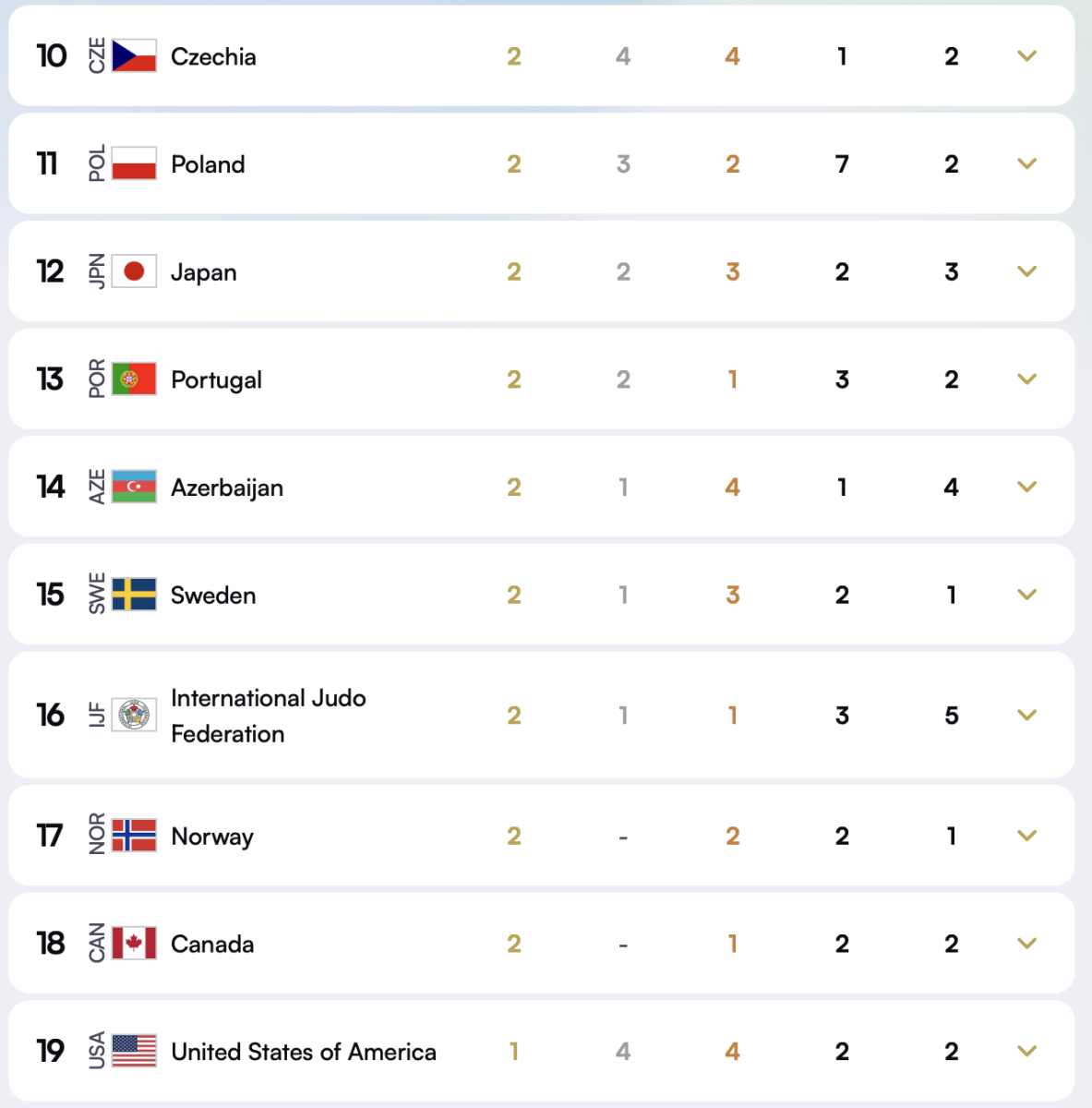Click the Canada maple leaf flag
The image size is (1092, 1108).
[133, 944]
